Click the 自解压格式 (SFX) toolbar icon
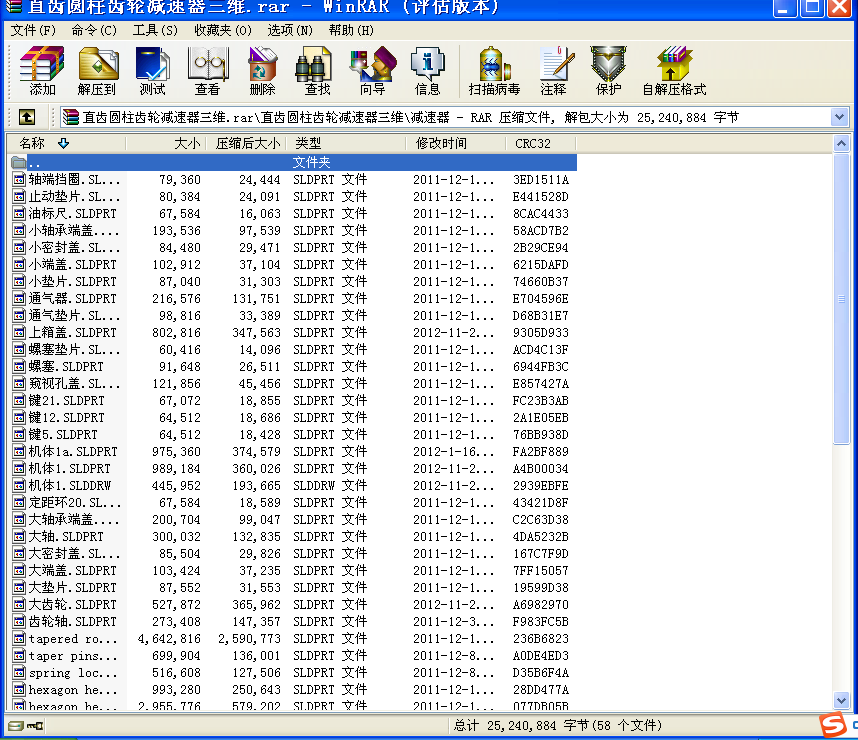The image size is (858, 740). pos(674,71)
